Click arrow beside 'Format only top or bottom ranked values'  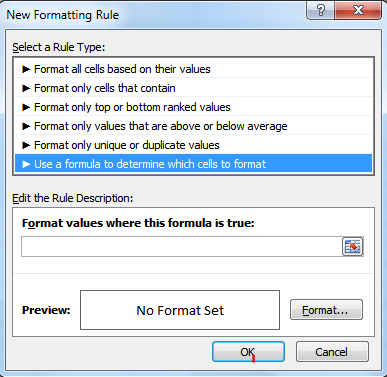click(26, 107)
